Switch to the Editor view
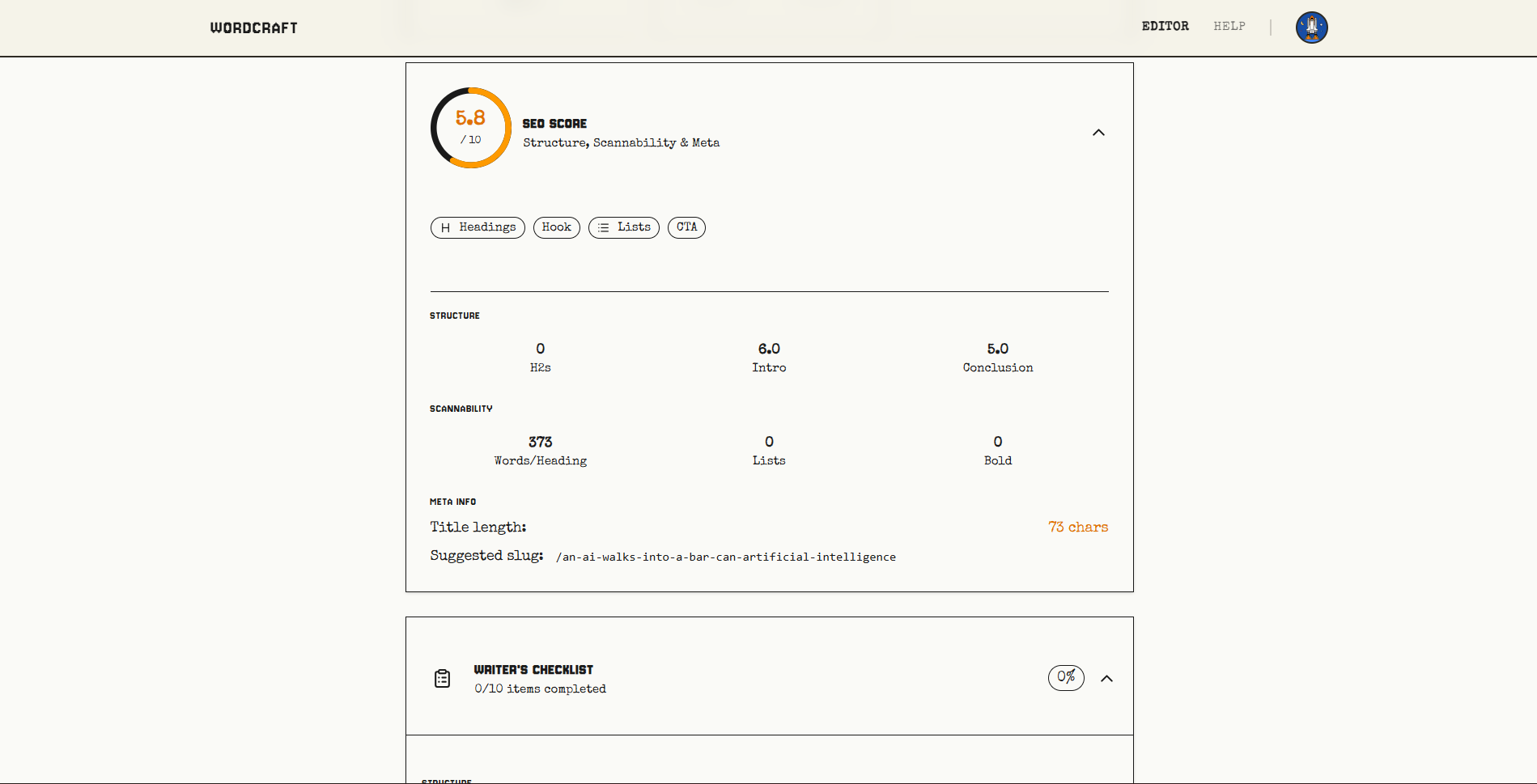The image size is (1537, 784). pyautogui.click(x=1165, y=26)
